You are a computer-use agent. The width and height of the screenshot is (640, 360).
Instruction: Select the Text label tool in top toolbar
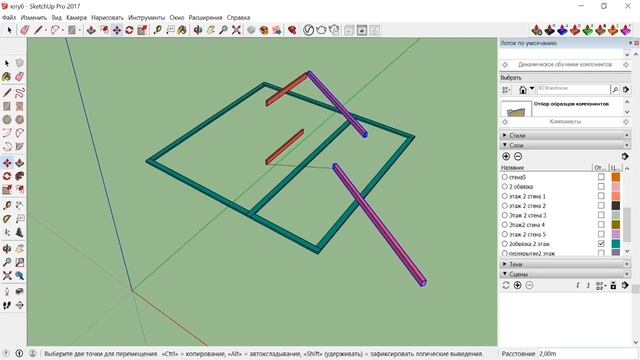tap(170, 30)
